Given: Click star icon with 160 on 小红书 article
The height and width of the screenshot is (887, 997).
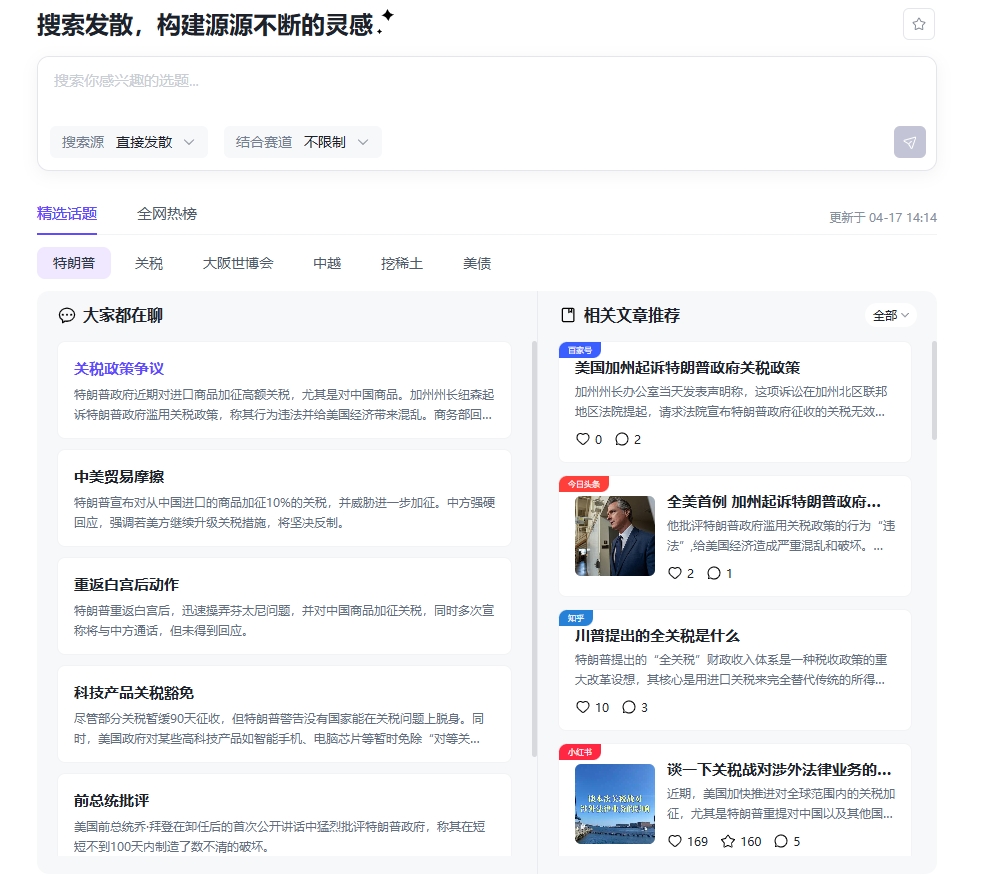Looking at the screenshot, I should [x=728, y=841].
